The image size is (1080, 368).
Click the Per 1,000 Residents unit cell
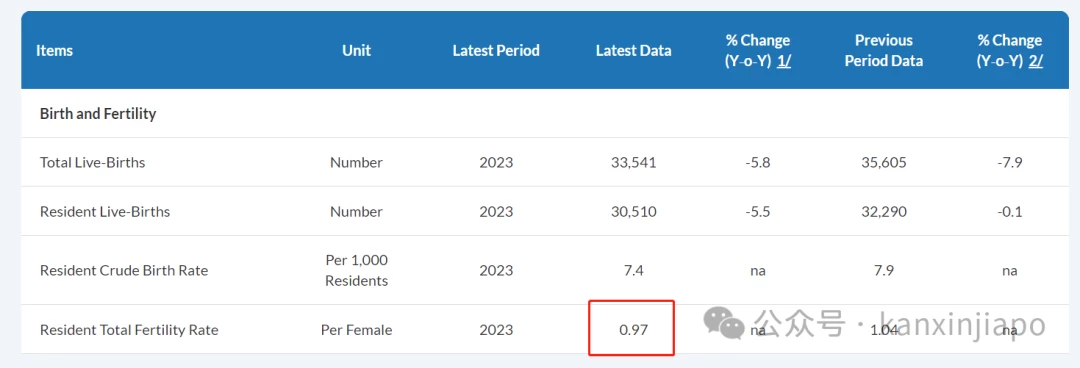point(356,270)
